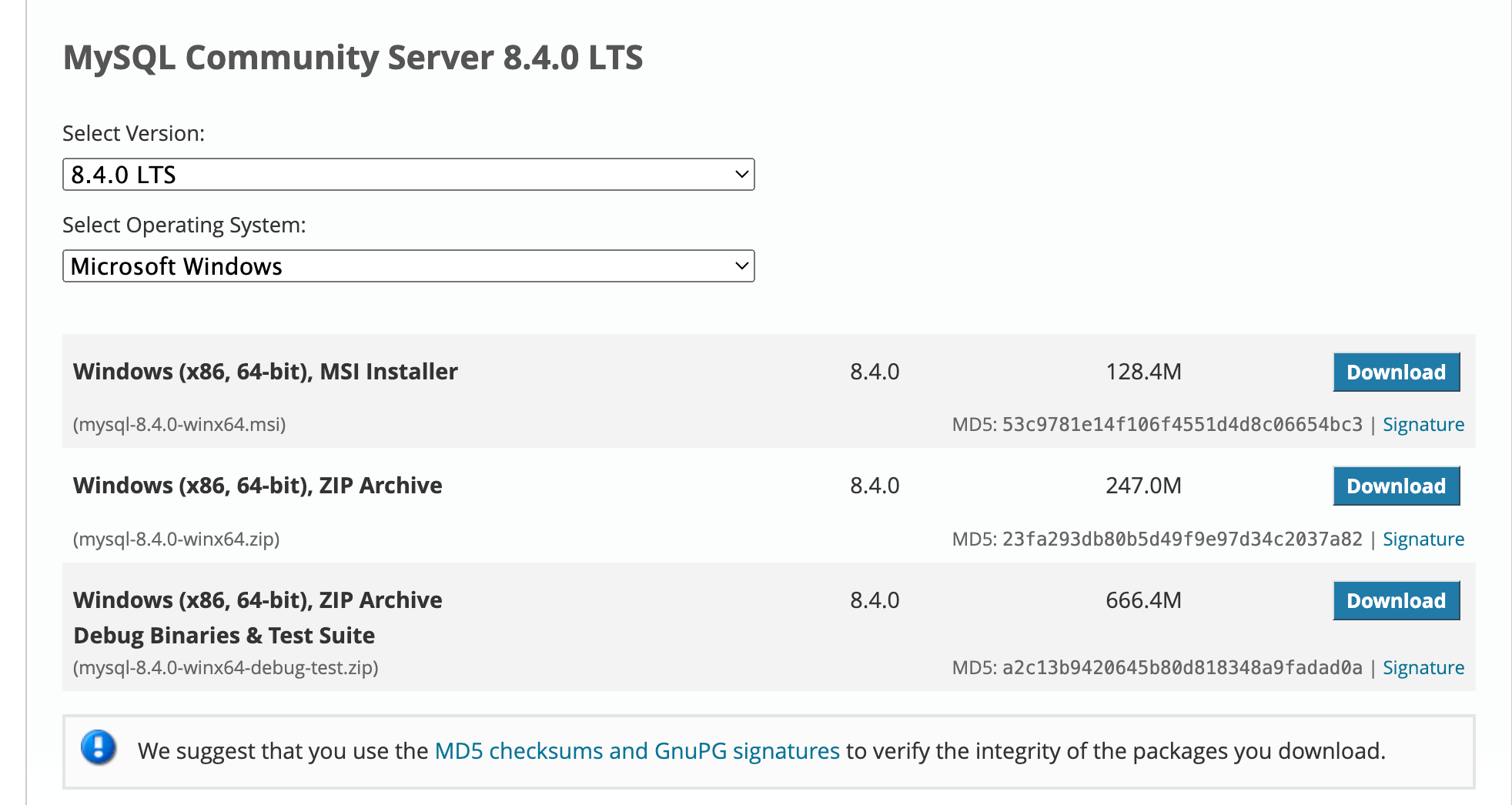The image size is (1512, 805).
Task: Open Signature link for MSI Installer
Action: 1423,425
